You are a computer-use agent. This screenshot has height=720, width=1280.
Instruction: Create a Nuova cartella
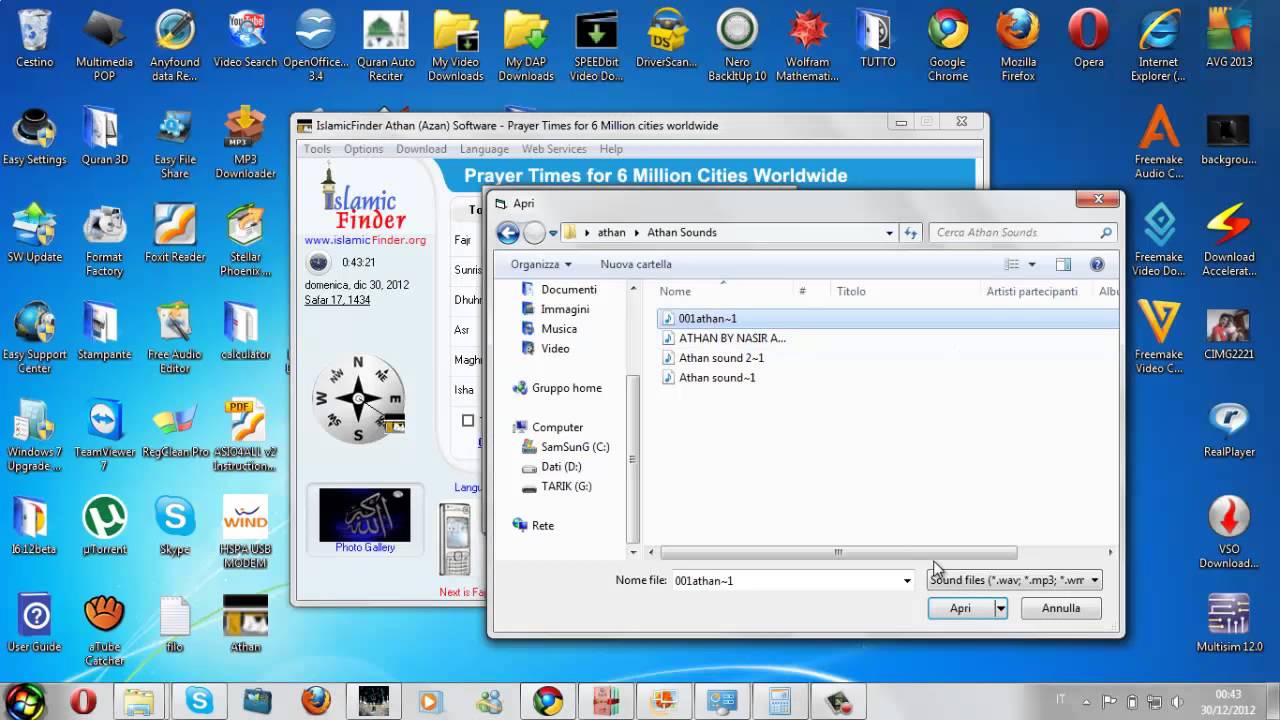(636, 264)
